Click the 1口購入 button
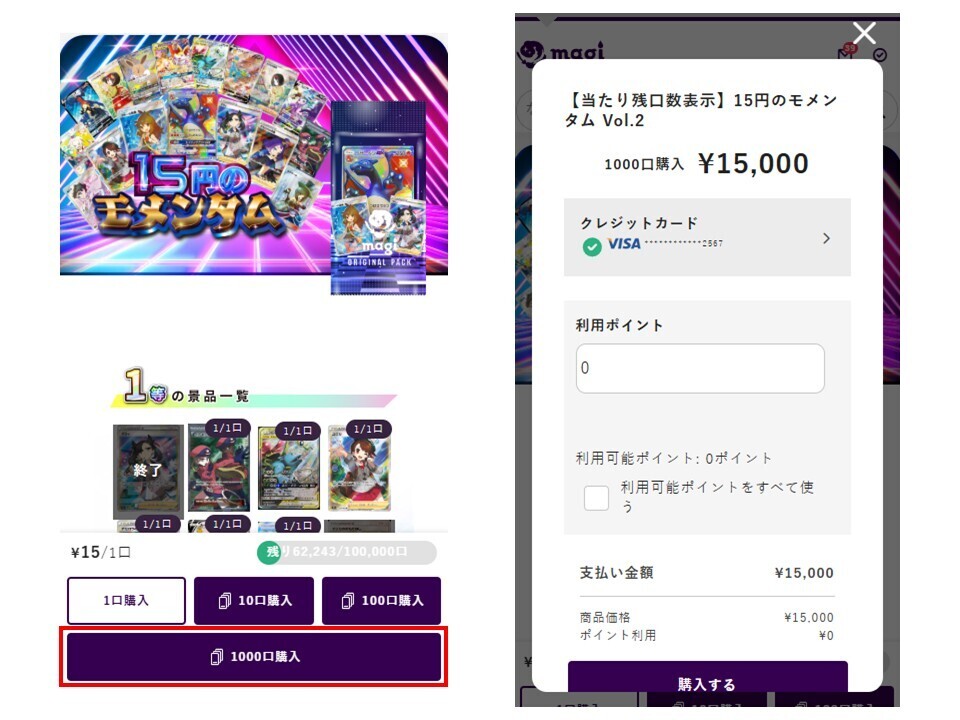 click(126, 601)
